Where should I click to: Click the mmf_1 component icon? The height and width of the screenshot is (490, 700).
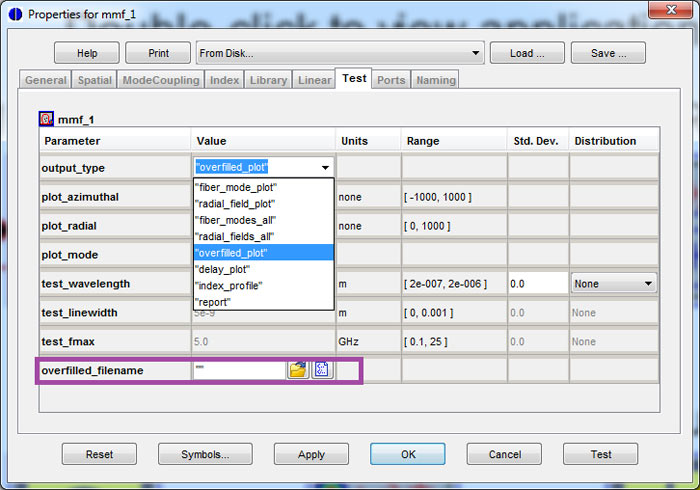click(x=46, y=118)
